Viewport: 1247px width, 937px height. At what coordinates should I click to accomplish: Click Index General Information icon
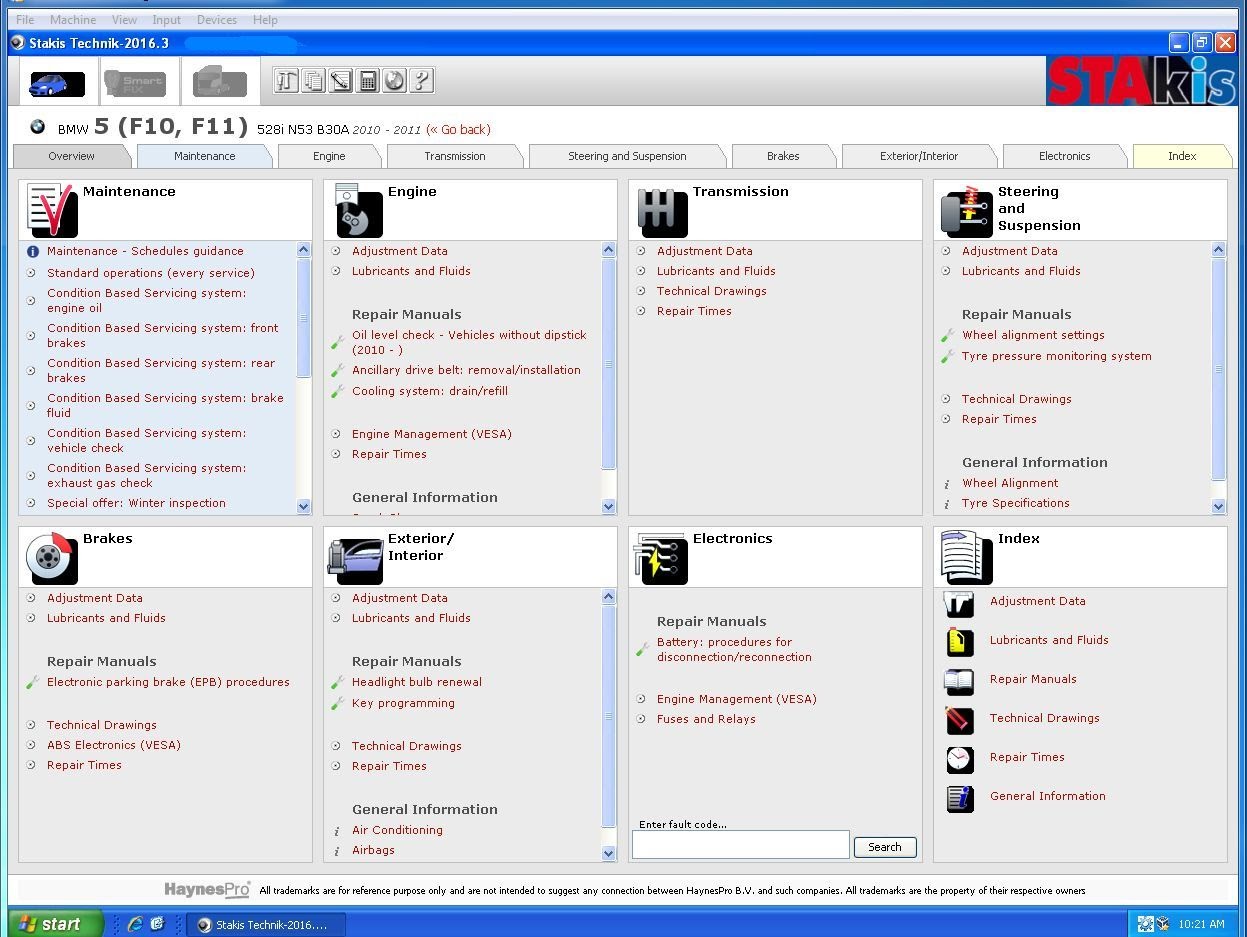(959, 798)
